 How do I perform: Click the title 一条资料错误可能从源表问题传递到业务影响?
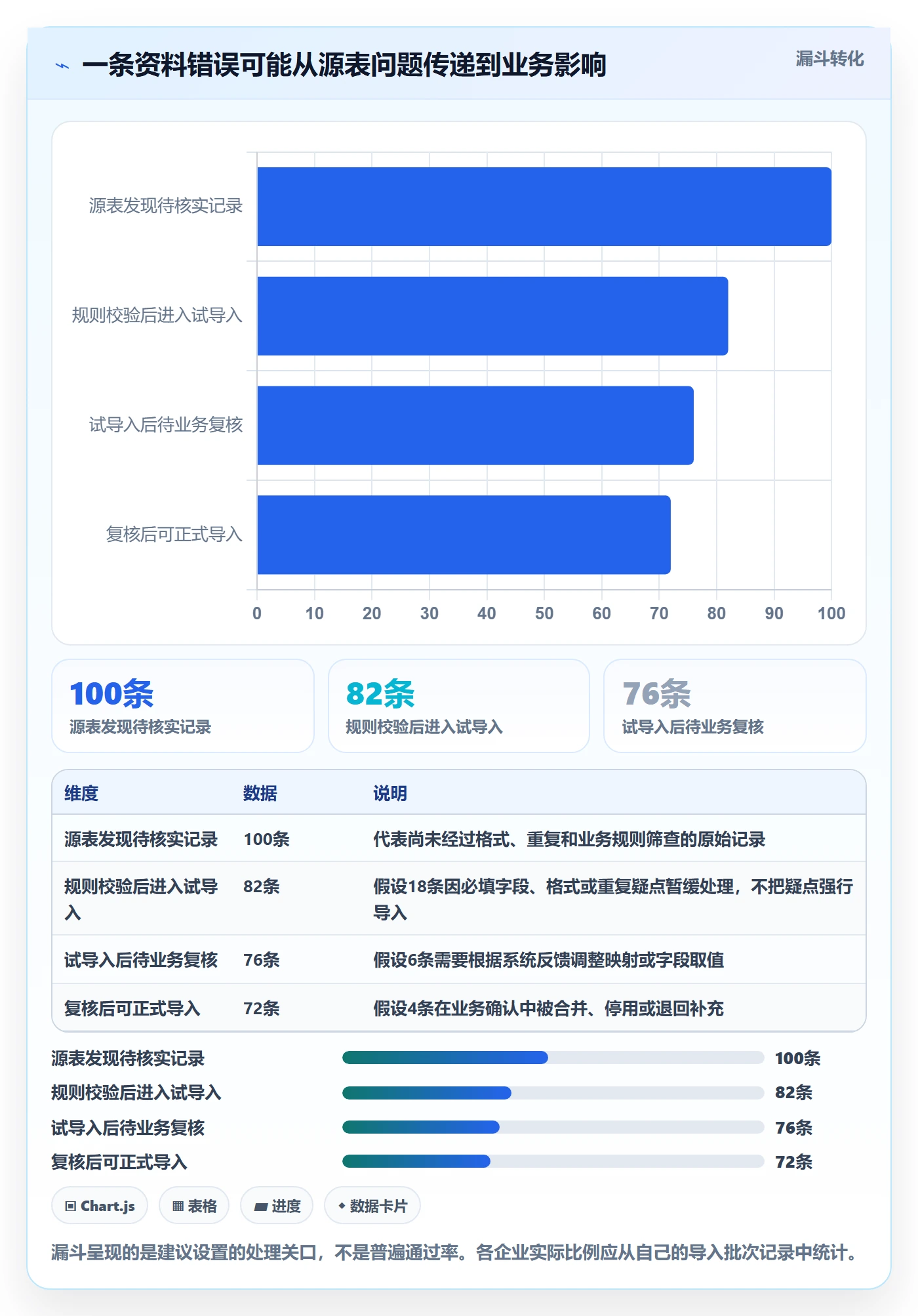pos(344,65)
